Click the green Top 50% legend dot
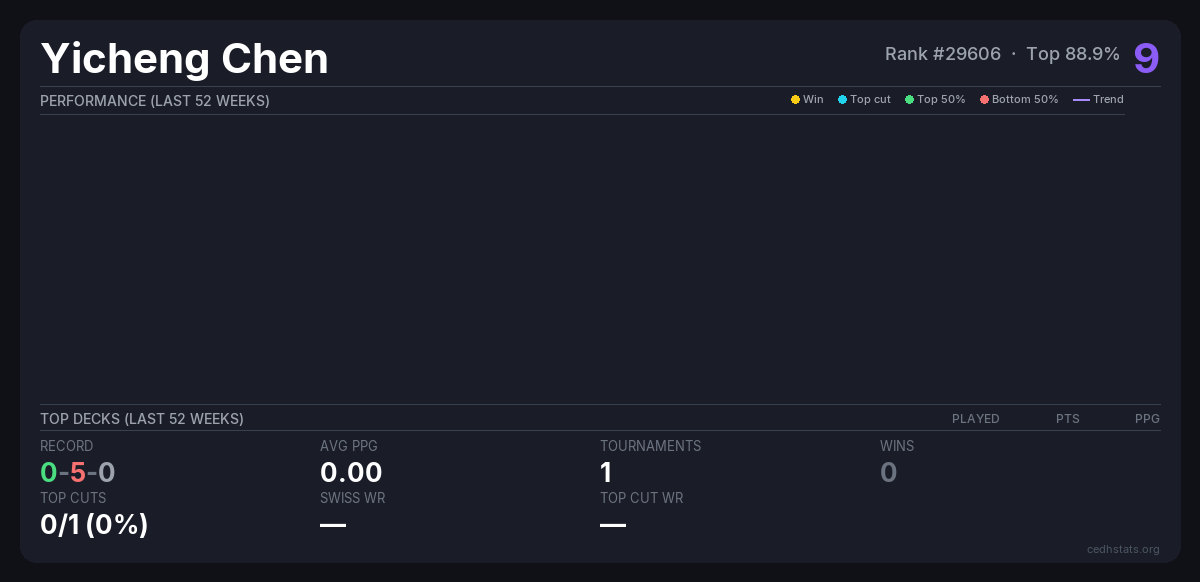 [x=909, y=100]
